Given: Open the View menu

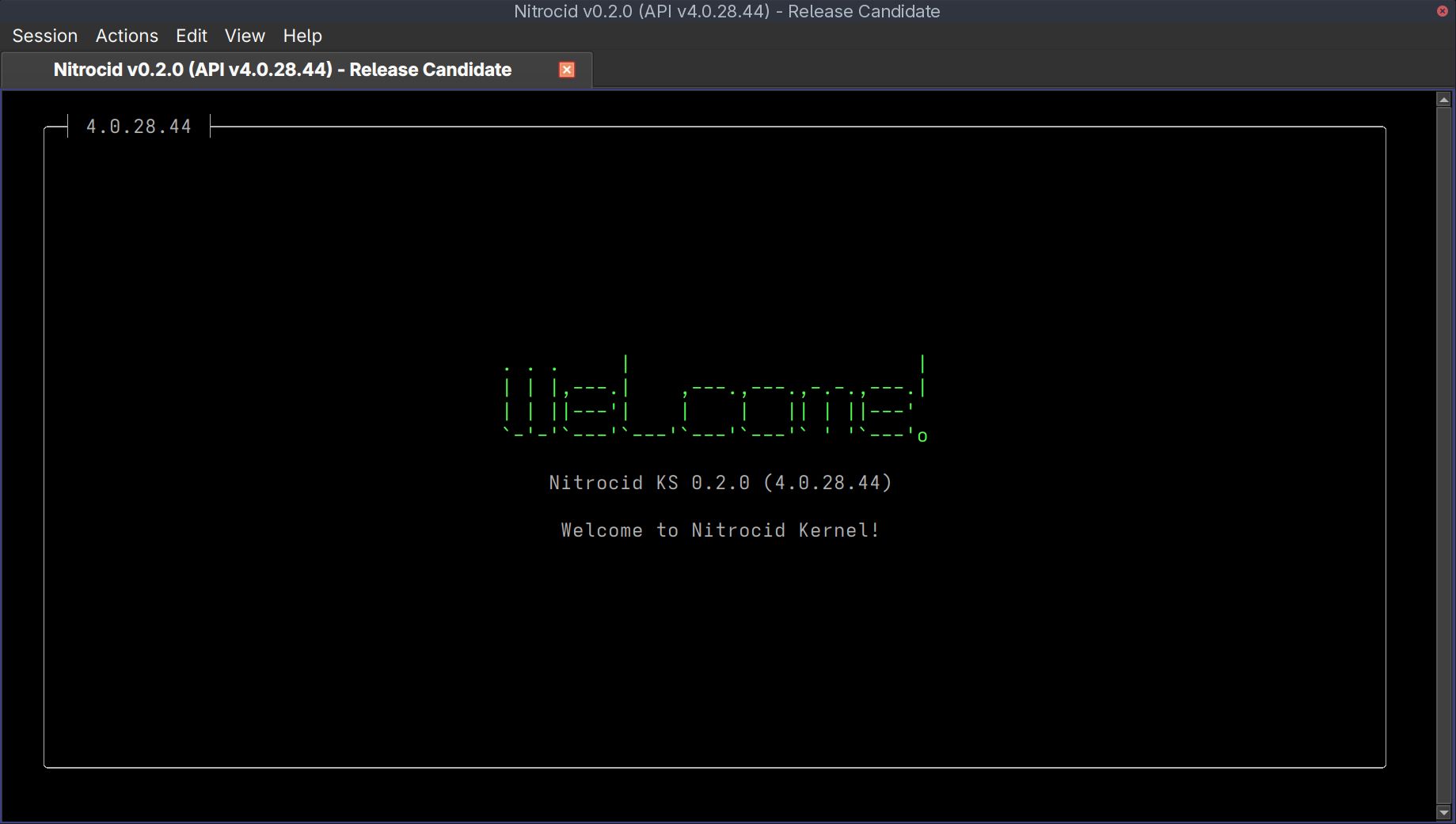Looking at the screenshot, I should [x=245, y=36].
